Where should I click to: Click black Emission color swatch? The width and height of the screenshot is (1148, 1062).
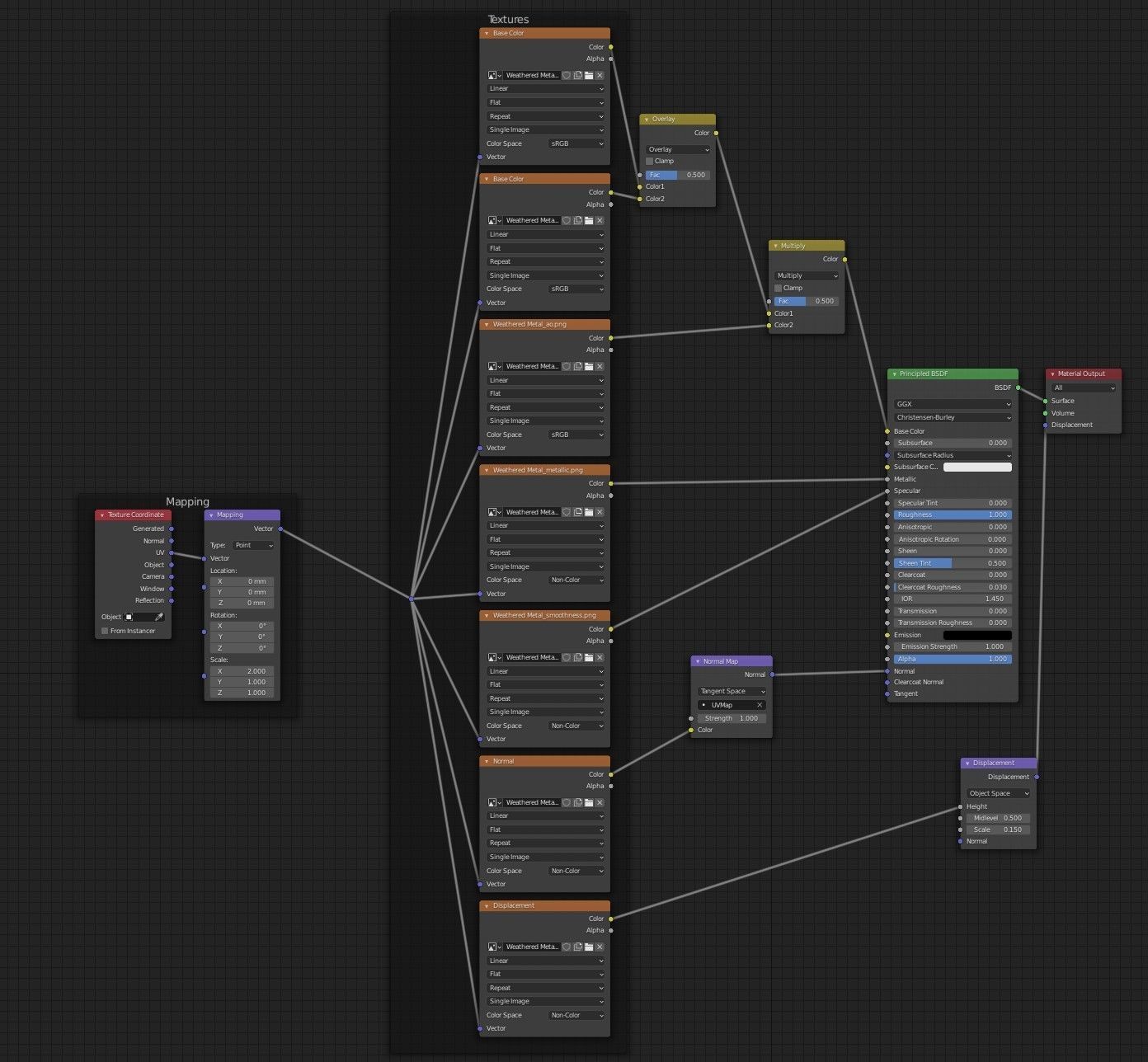977,635
